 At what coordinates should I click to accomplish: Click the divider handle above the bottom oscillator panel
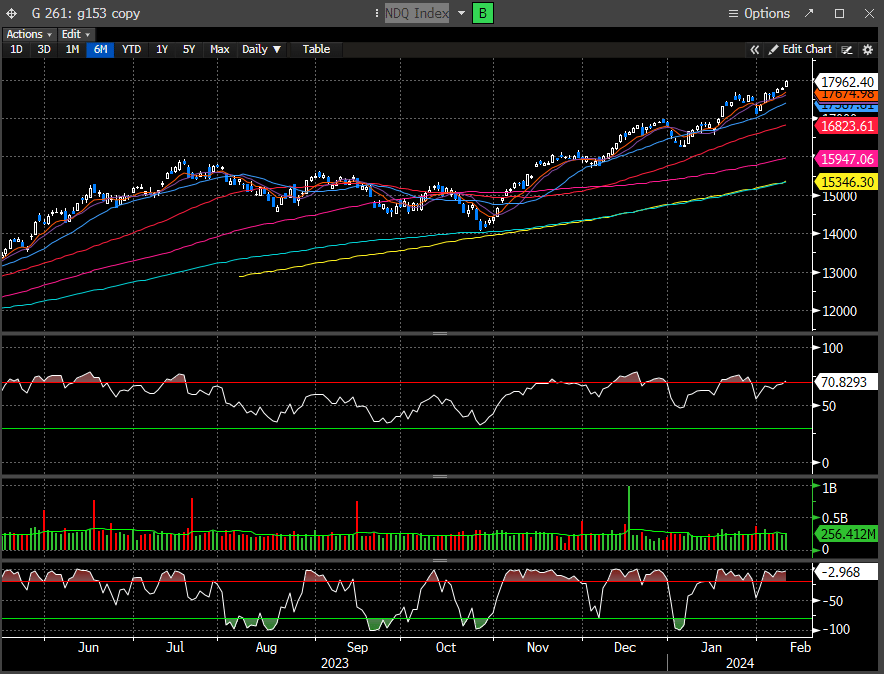pyautogui.click(x=440, y=560)
